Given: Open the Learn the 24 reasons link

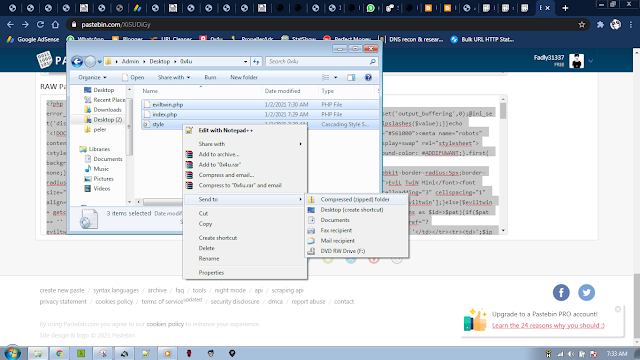Looking at the screenshot, I should point(548,325).
